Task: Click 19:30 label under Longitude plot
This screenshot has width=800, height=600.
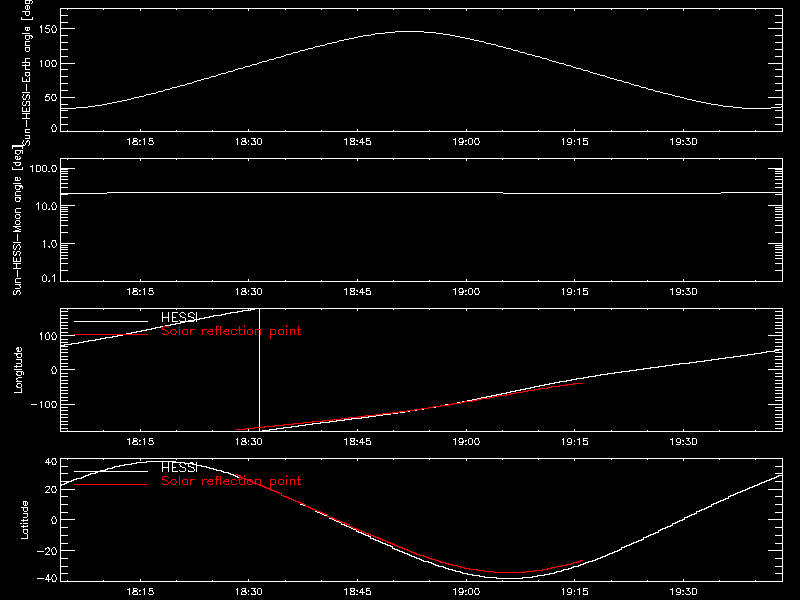Action: point(683,442)
